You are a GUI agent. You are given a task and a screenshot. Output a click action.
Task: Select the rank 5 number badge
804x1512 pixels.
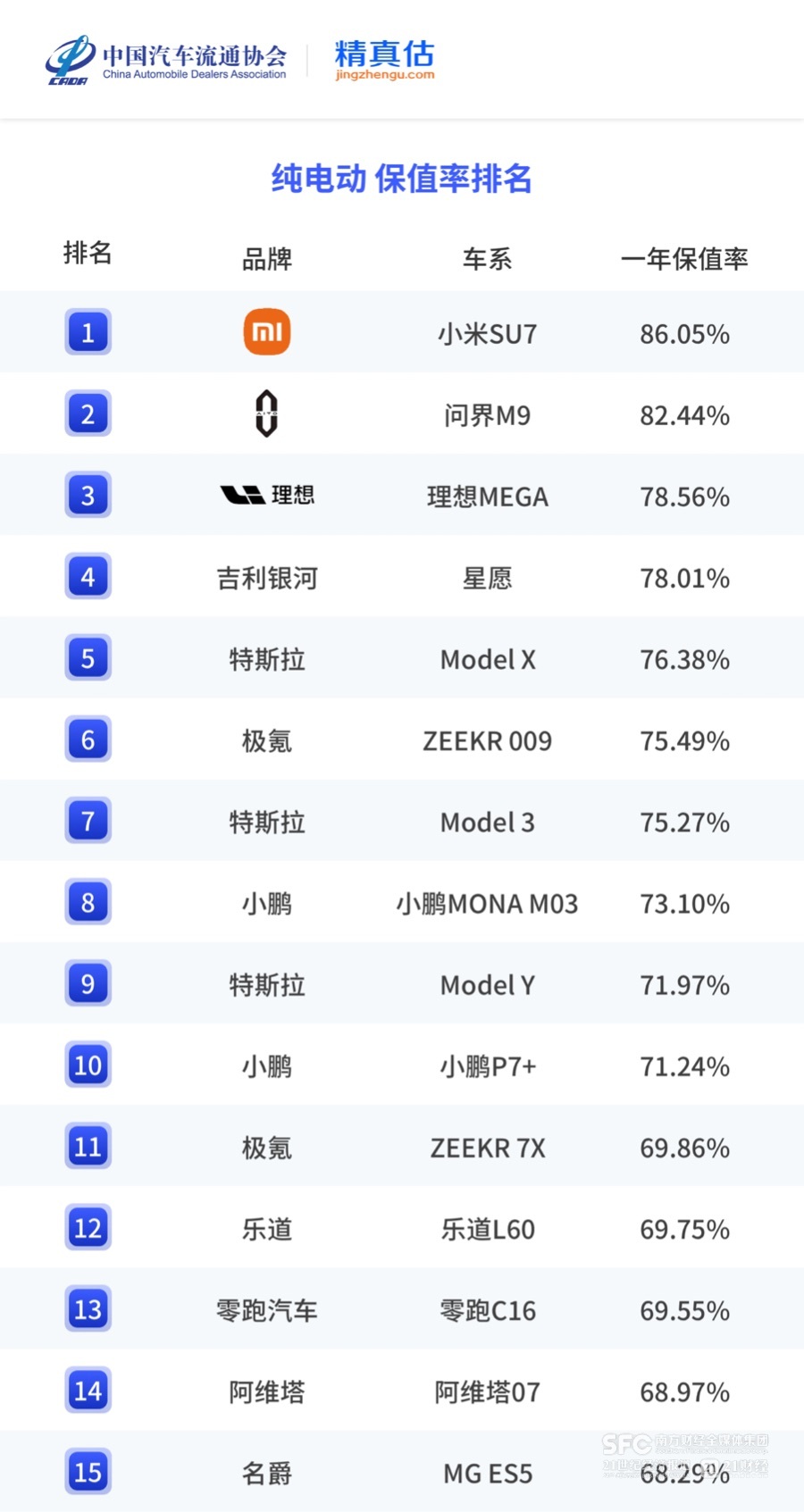88,658
